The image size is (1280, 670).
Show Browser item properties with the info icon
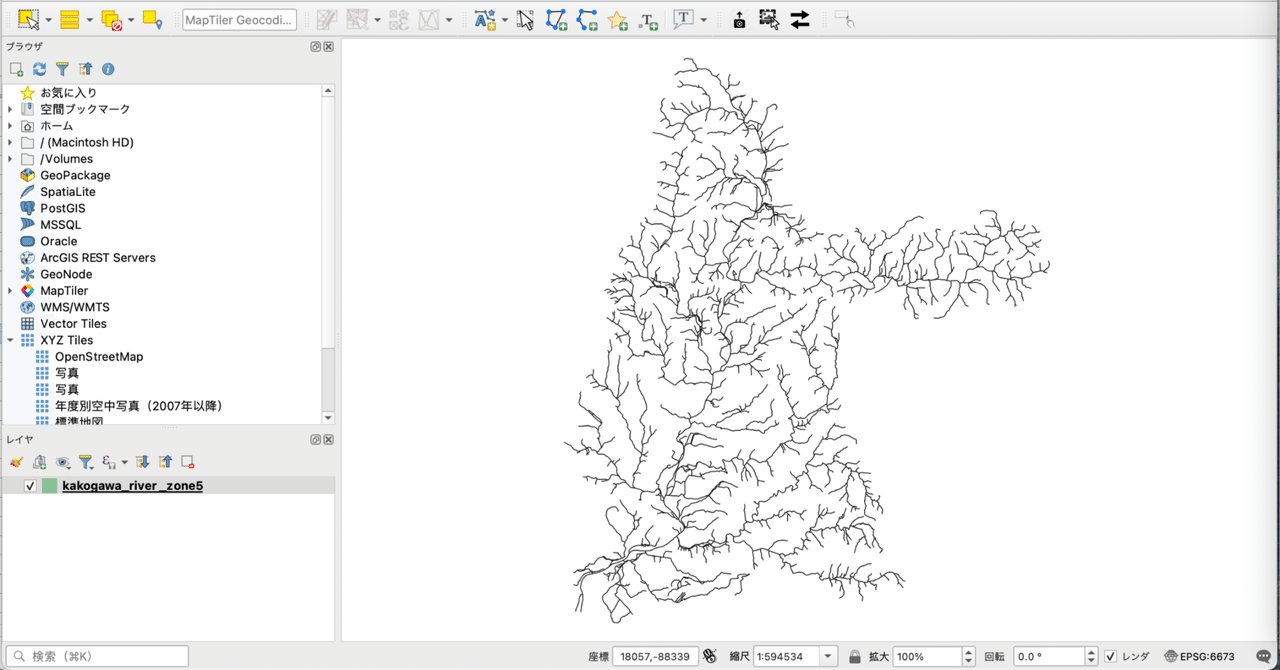[109, 69]
